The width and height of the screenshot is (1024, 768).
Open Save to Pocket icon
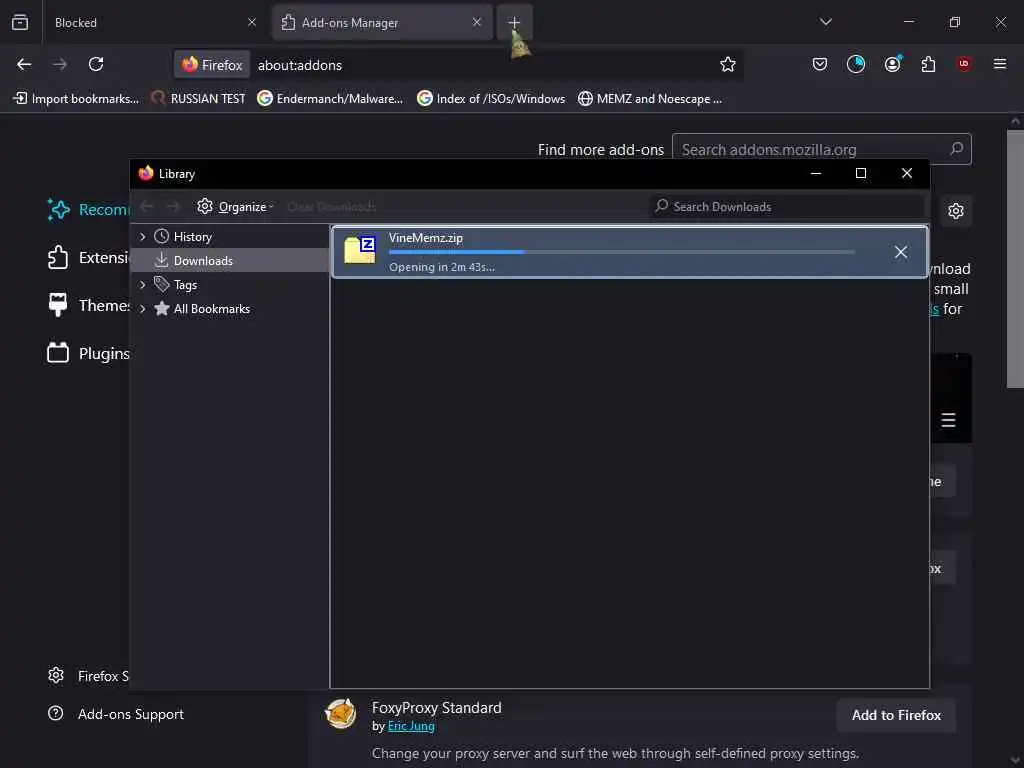[820, 64]
